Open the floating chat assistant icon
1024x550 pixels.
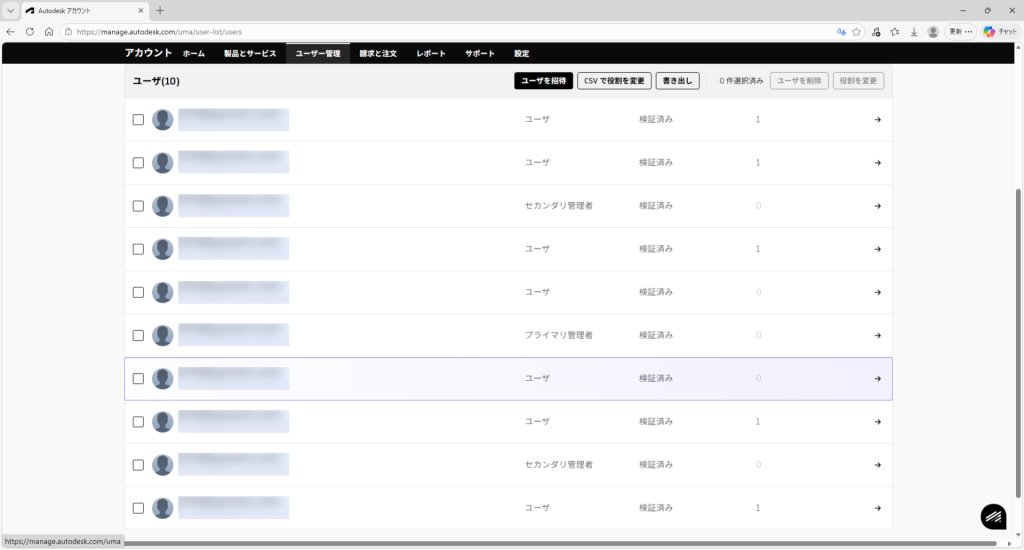pos(993,516)
